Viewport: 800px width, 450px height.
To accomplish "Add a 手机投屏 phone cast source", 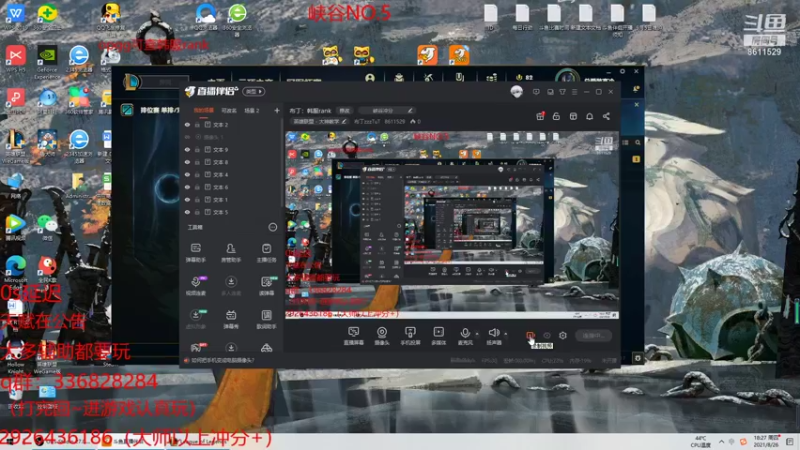I will tap(410, 336).
